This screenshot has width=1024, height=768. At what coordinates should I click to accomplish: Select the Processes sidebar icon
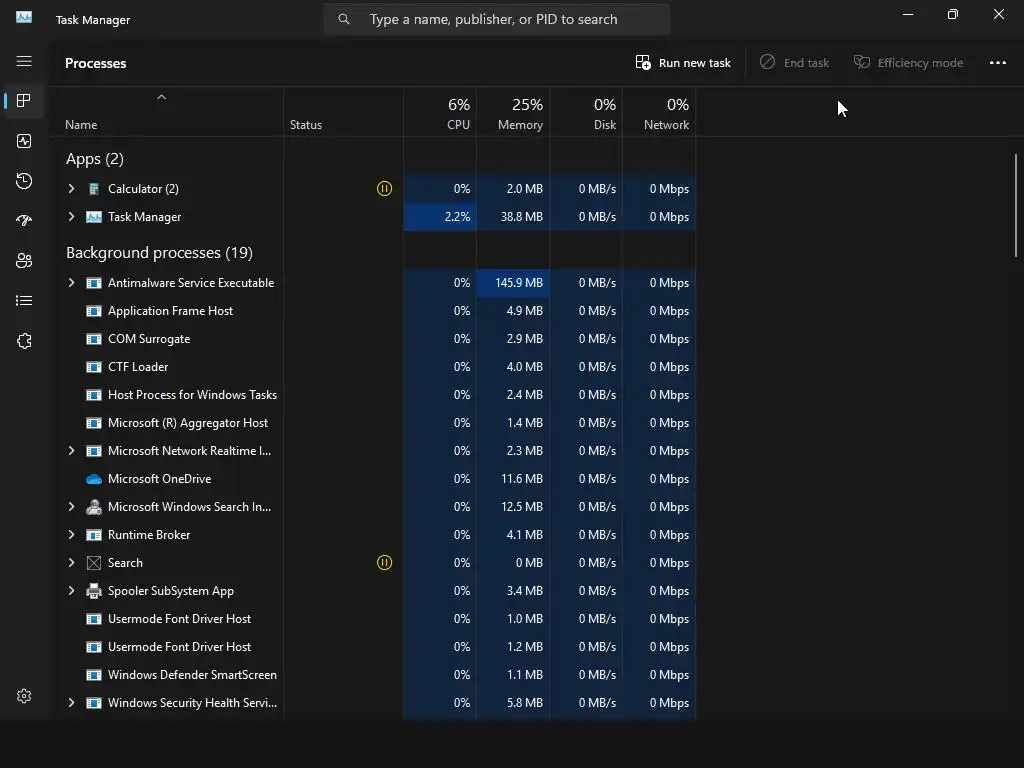[24, 101]
